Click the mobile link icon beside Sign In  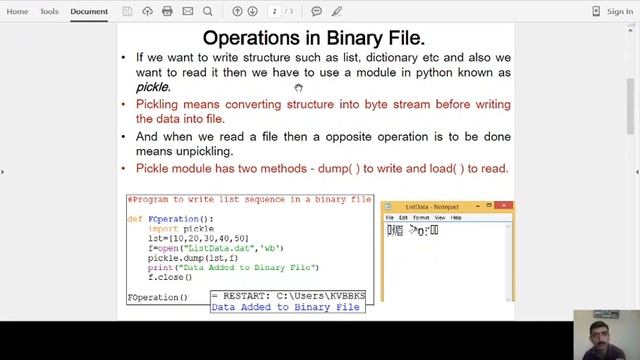click(x=596, y=11)
